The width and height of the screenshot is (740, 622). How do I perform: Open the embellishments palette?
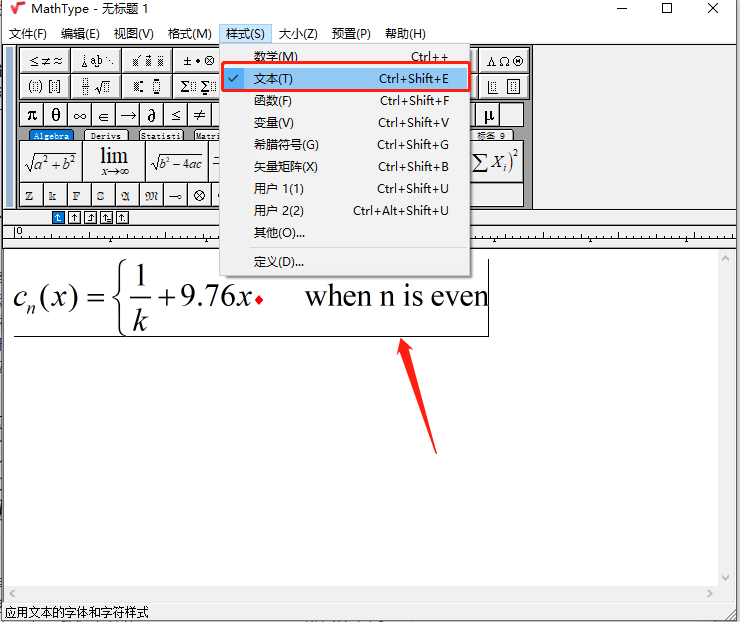point(147,61)
